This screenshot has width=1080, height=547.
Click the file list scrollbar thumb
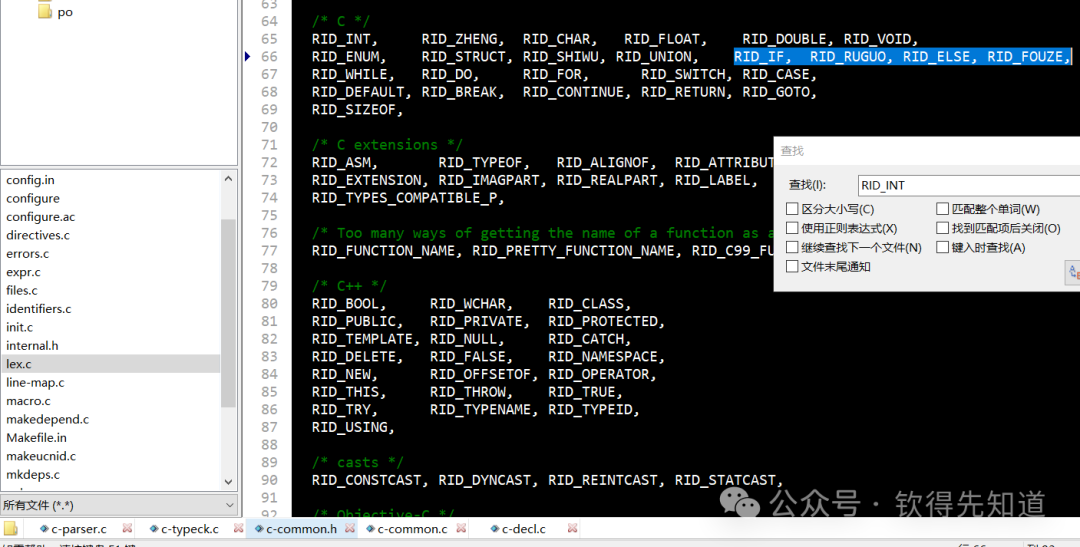coord(229,313)
